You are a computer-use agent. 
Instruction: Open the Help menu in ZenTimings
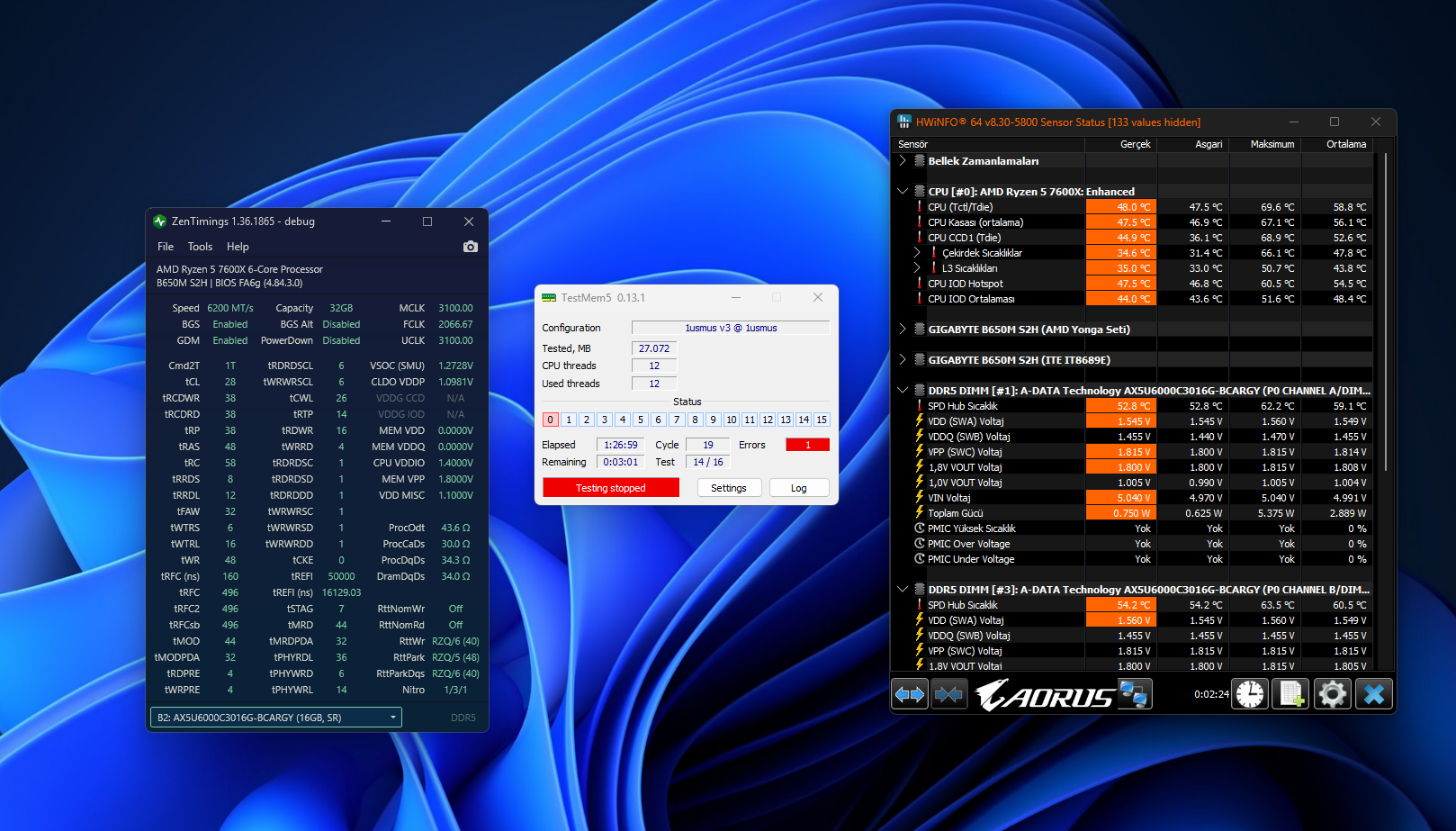(x=238, y=247)
